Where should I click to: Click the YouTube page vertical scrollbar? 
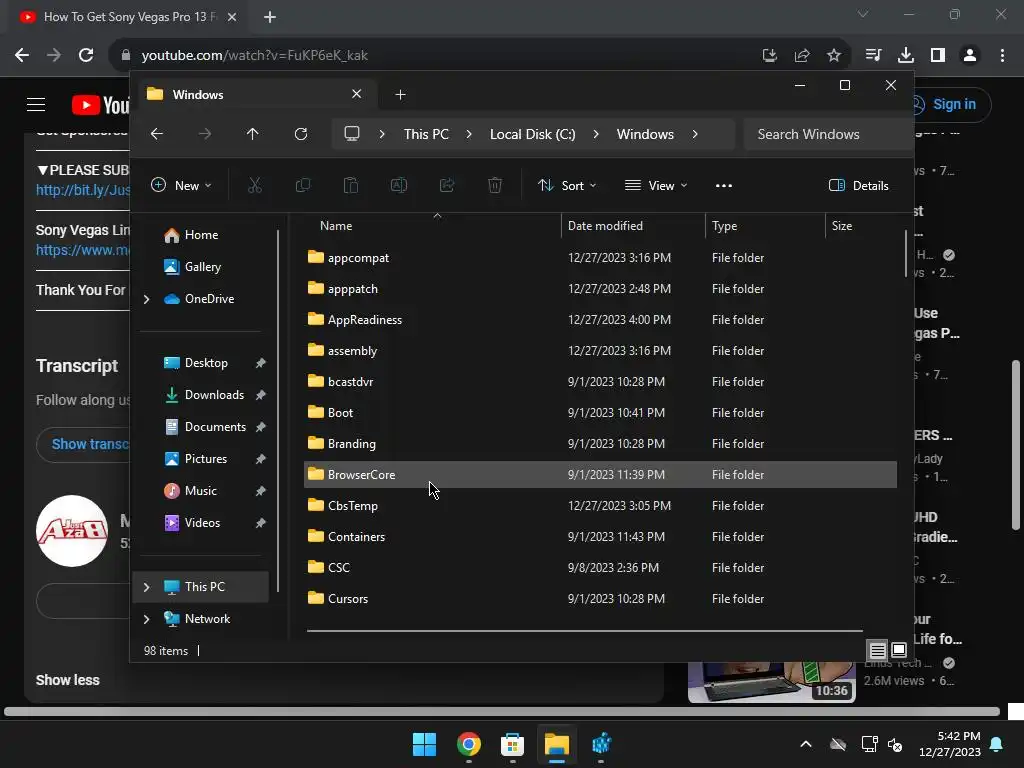point(1016,444)
